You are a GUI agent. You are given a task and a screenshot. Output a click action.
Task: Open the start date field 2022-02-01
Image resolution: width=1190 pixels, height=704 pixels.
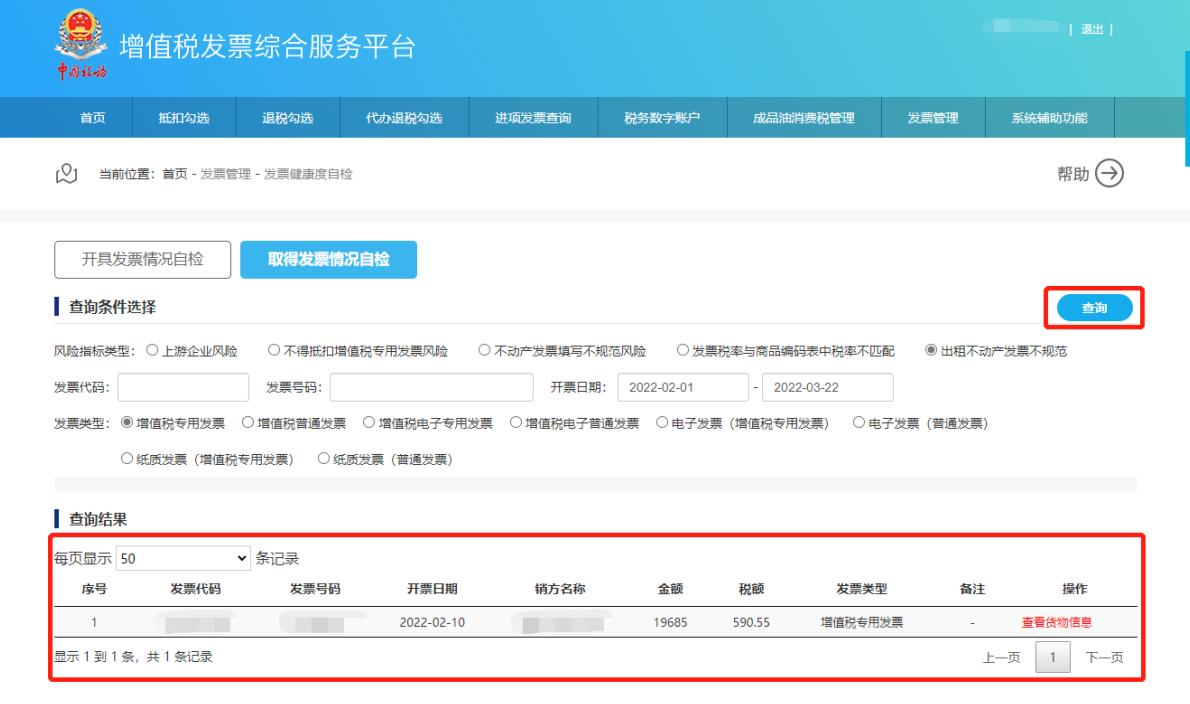682,387
